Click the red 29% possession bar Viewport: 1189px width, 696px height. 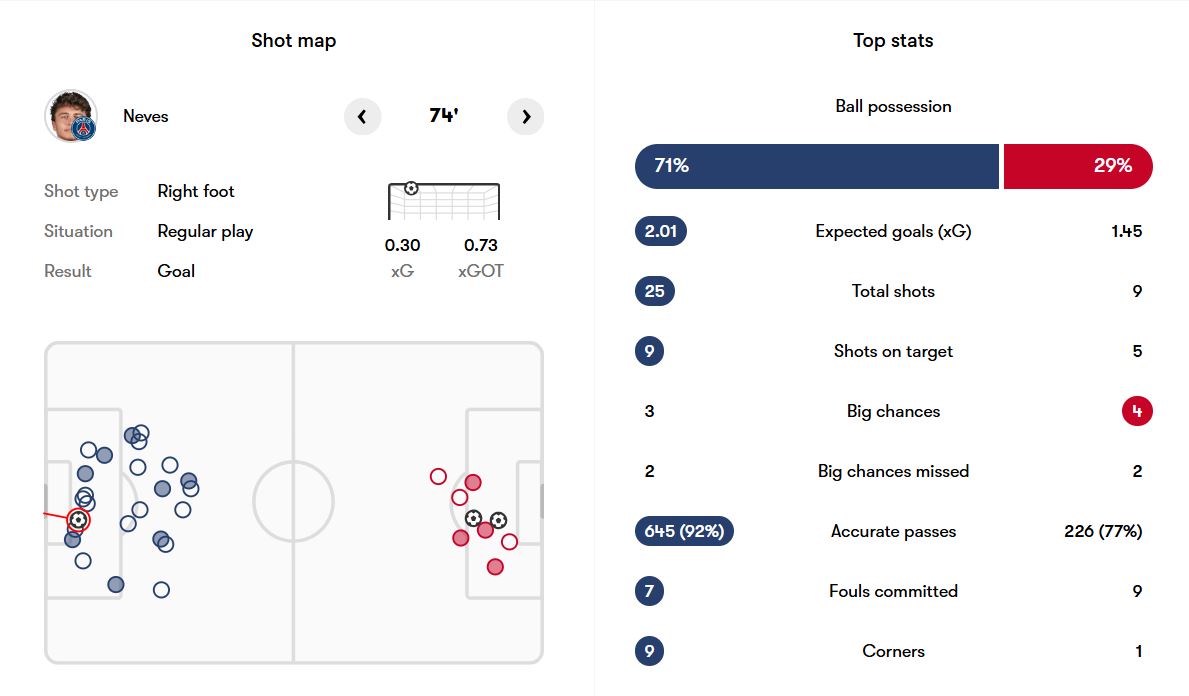coord(1077,166)
